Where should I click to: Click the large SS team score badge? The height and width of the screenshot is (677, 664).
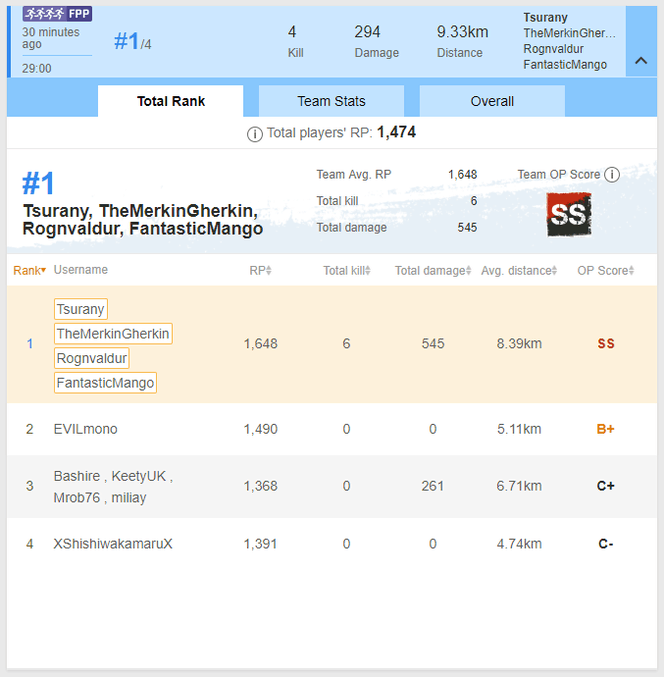(569, 215)
